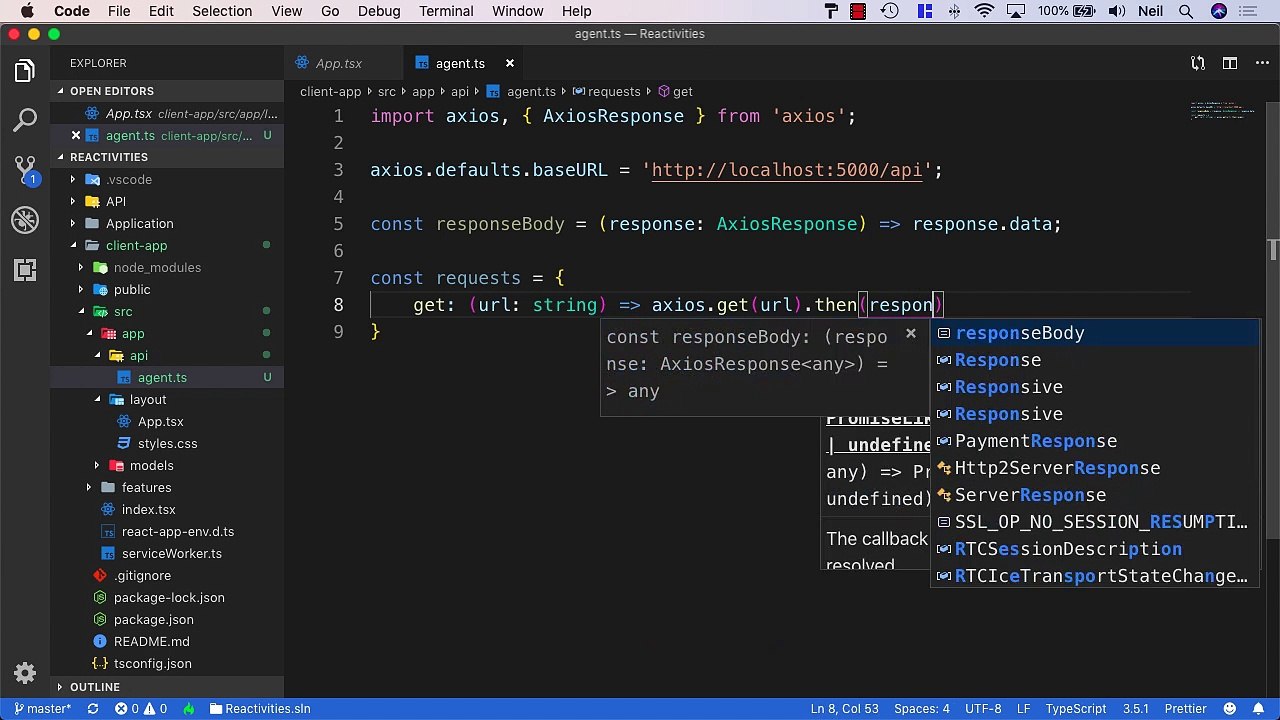Follow the localhost:5000/api URL link
The image size is (1280, 720).
coord(786,170)
